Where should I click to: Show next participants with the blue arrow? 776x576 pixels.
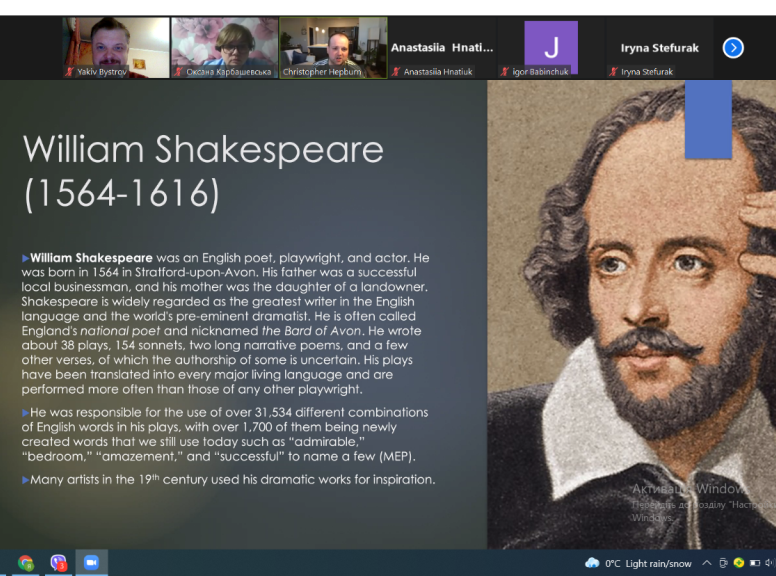733,48
